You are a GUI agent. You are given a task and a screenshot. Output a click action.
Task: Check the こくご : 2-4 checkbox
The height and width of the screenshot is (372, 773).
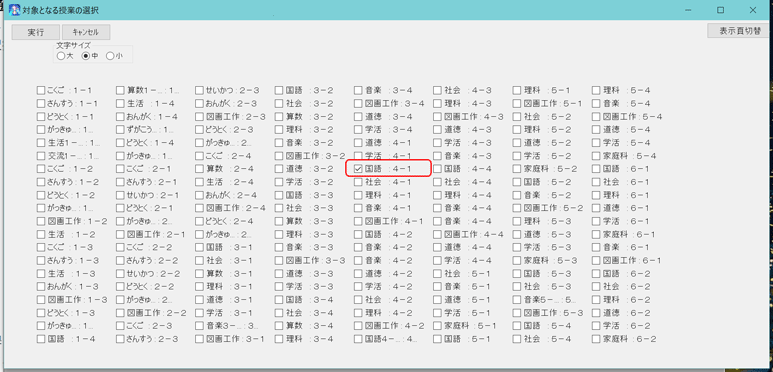(x=199, y=156)
